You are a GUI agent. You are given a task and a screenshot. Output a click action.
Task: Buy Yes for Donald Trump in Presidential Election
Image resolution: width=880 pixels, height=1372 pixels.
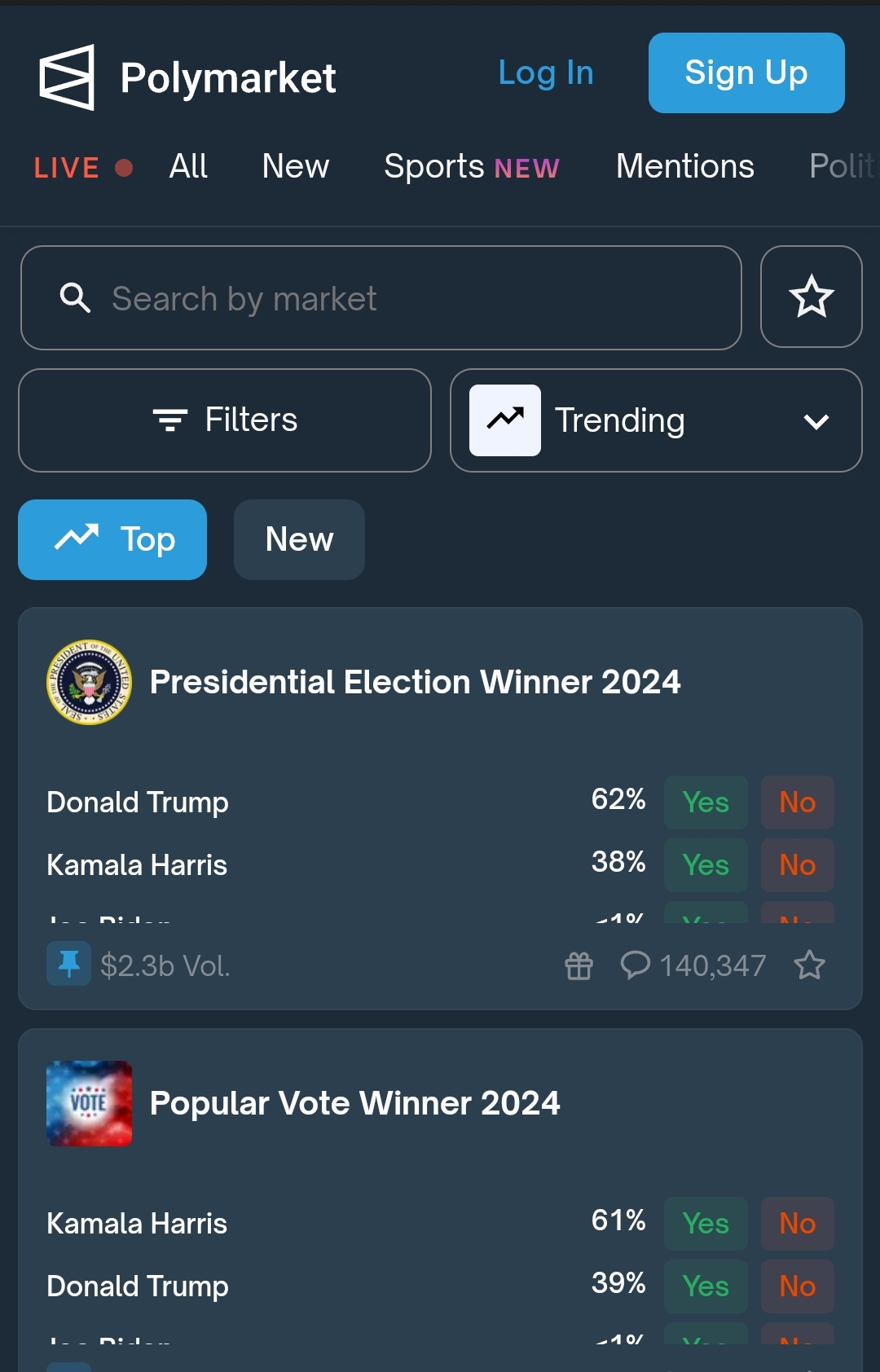(x=706, y=803)
